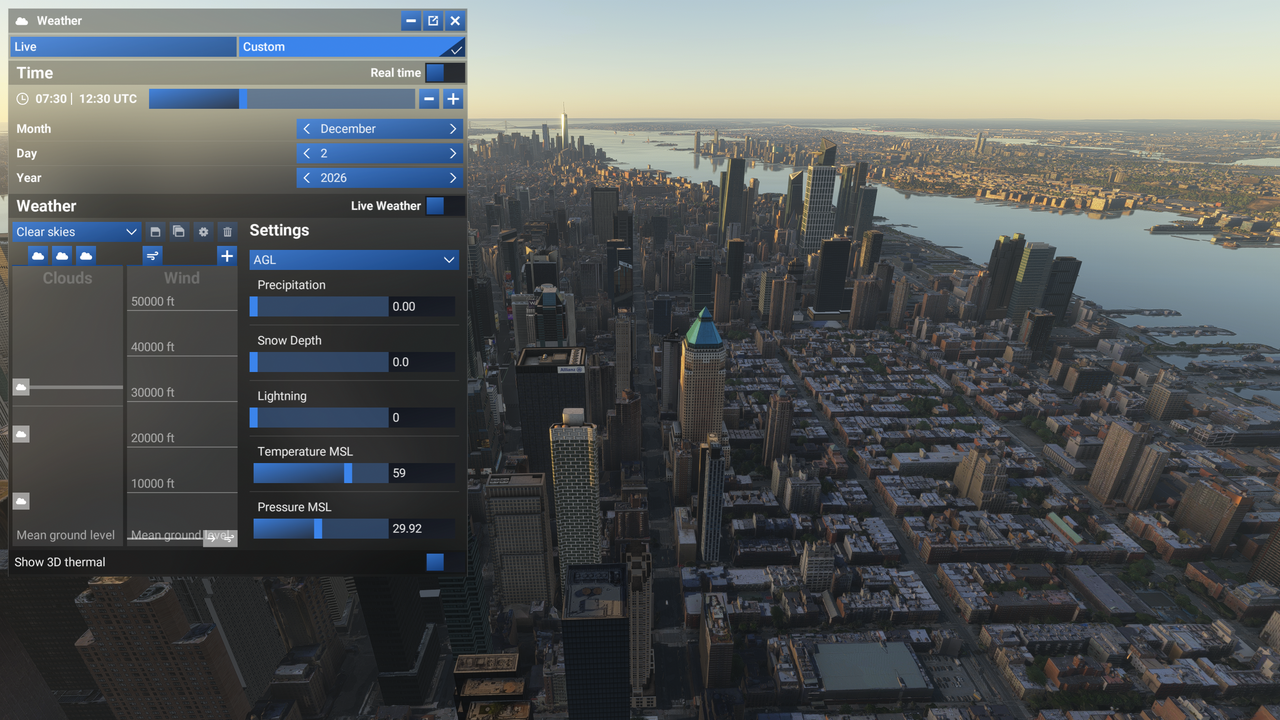Viewport: 1280px width, 720px height.
Task: Switch to the Live weather tab
Action: (123, 47)
